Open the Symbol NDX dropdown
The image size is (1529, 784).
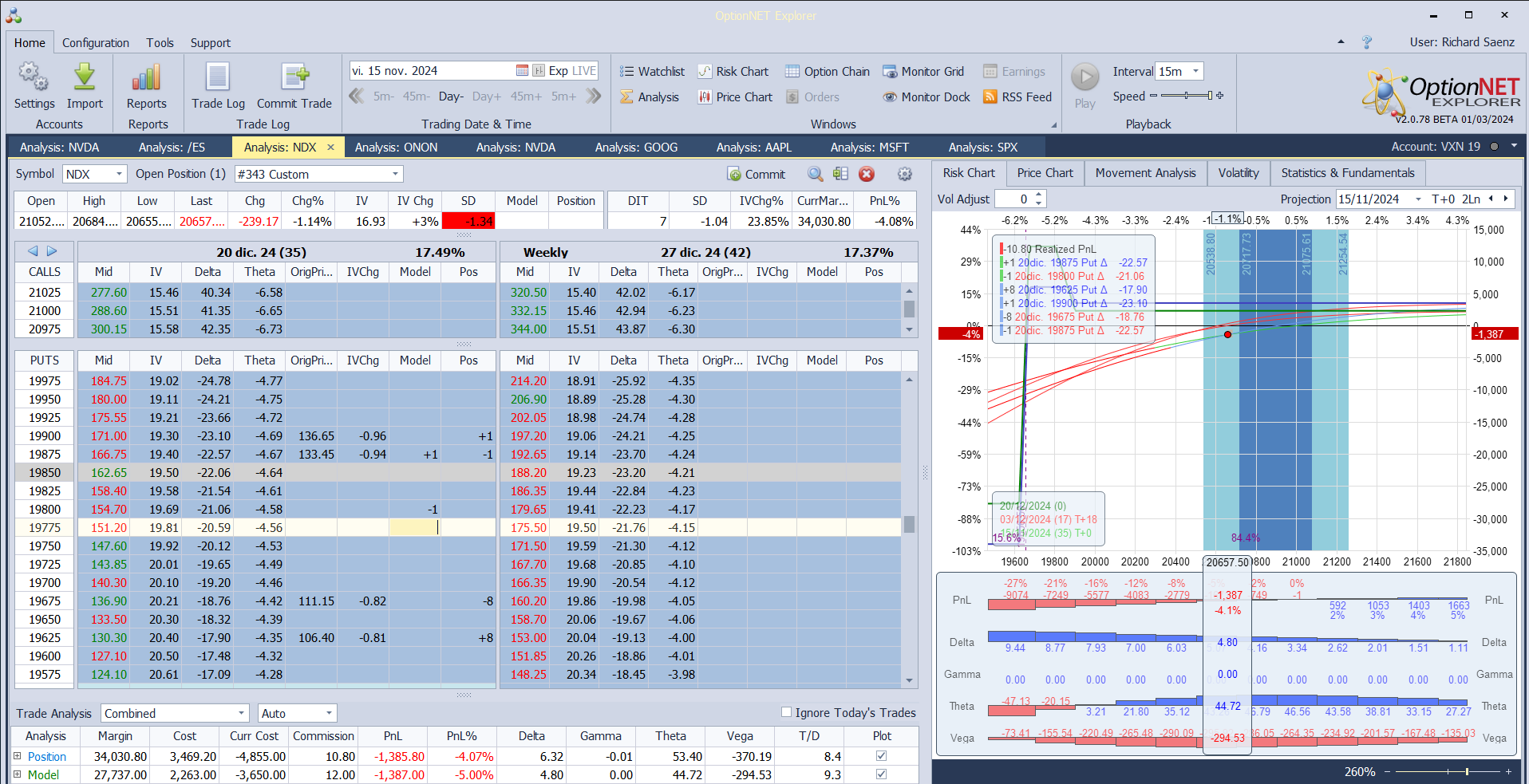pyautogui.click(x=119, y=174)
